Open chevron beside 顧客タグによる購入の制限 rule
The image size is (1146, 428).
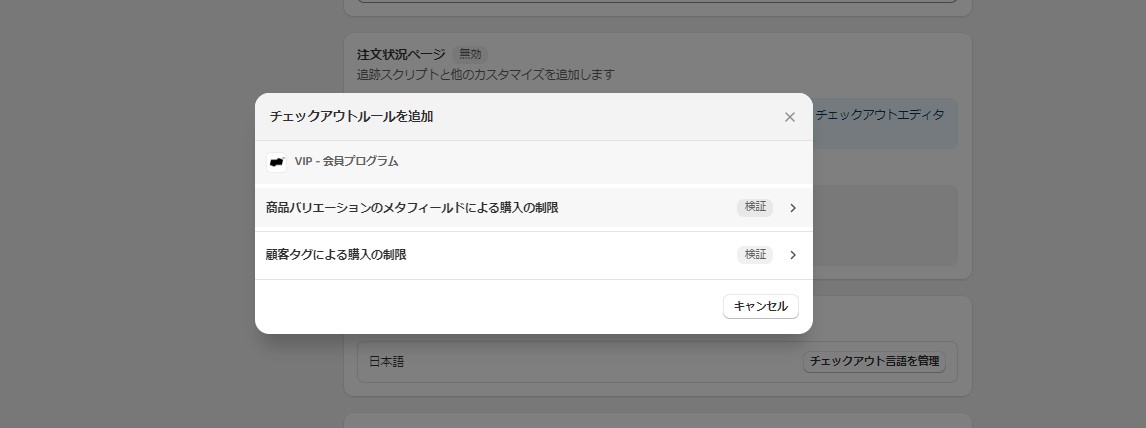pyautogui.click(x=793, y=255)
